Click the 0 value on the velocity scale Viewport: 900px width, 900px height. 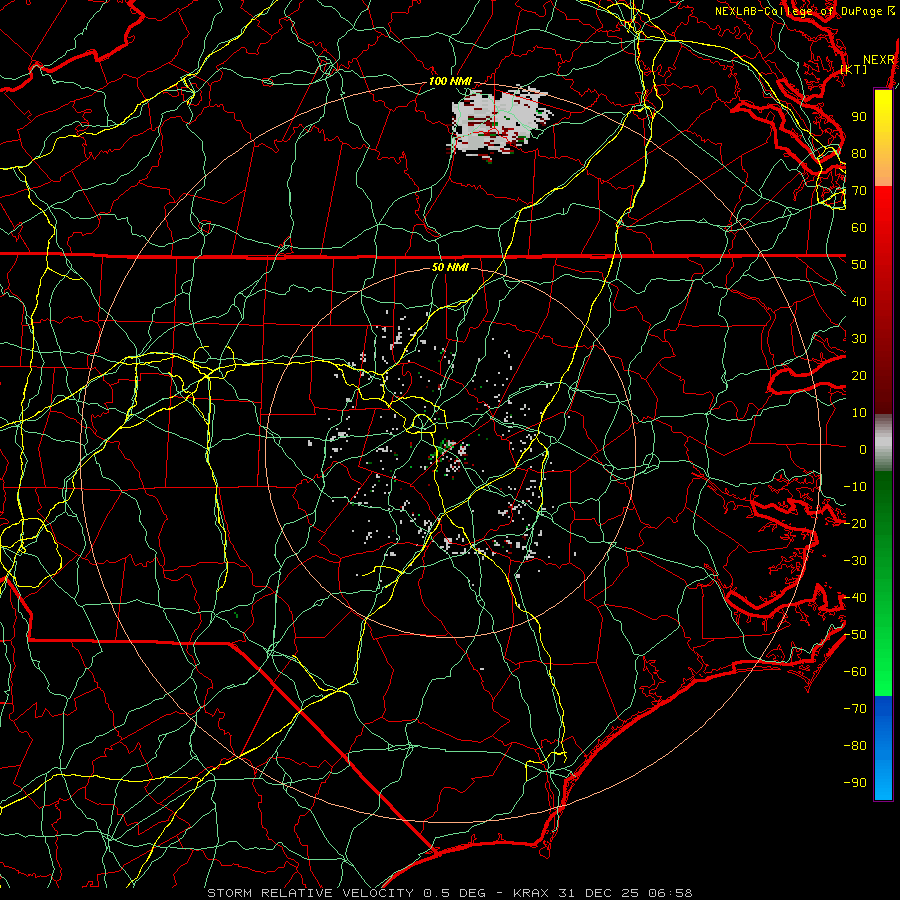coord(863,449)
